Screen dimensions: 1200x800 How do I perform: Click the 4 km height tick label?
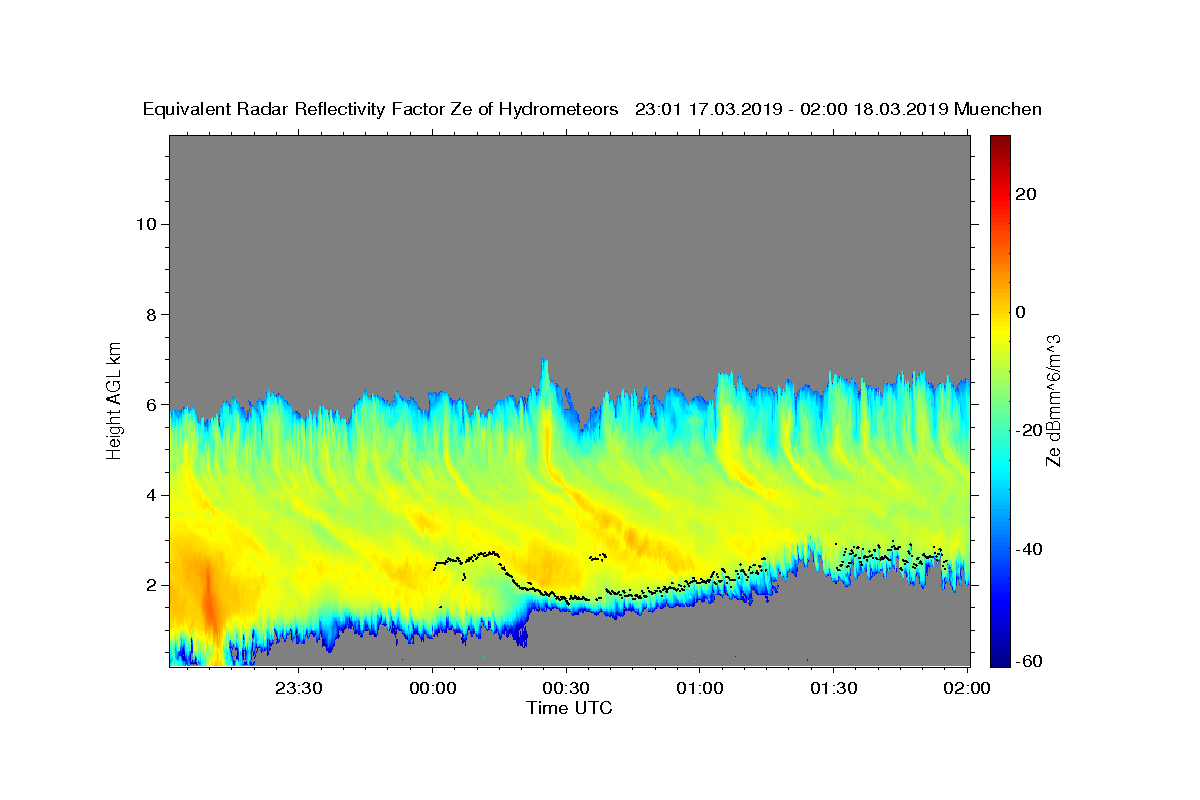point(152,495)
